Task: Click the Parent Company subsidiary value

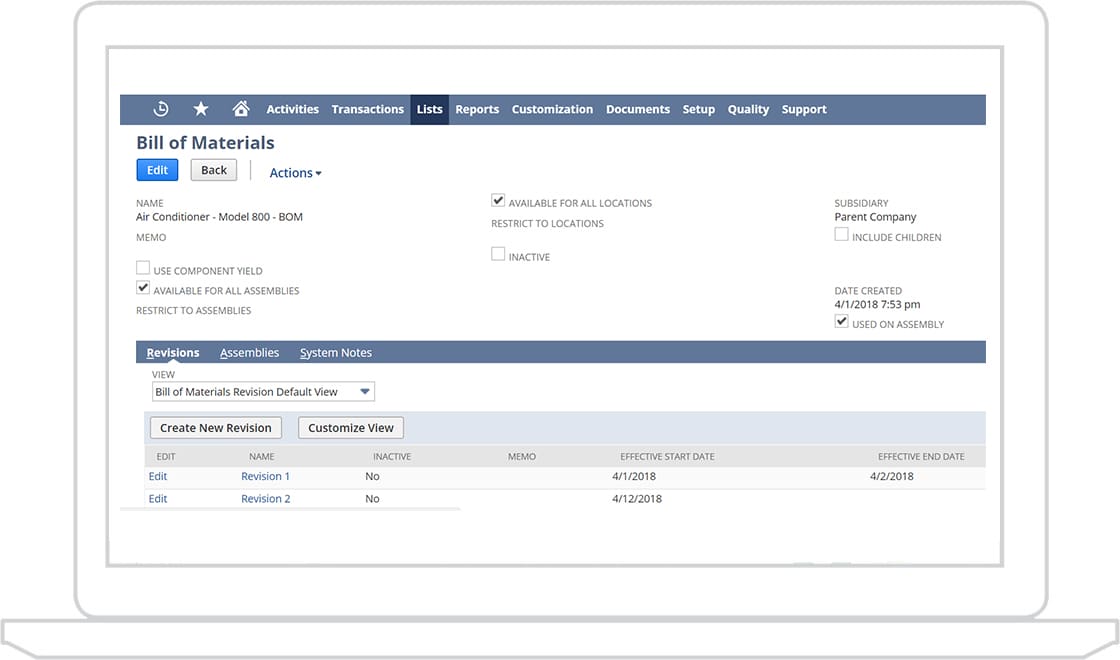Action: 875,217
